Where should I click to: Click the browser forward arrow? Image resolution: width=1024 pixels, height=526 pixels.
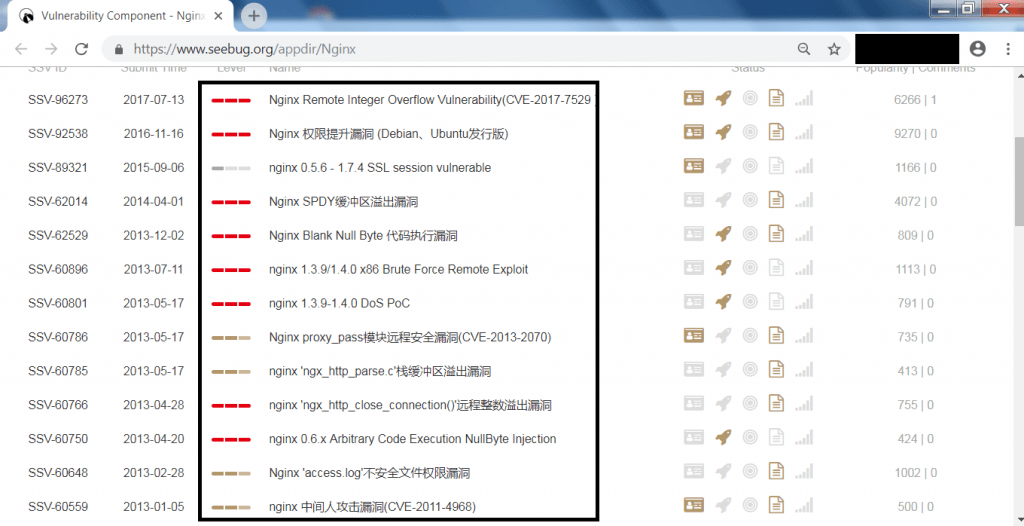pos(51,49)
